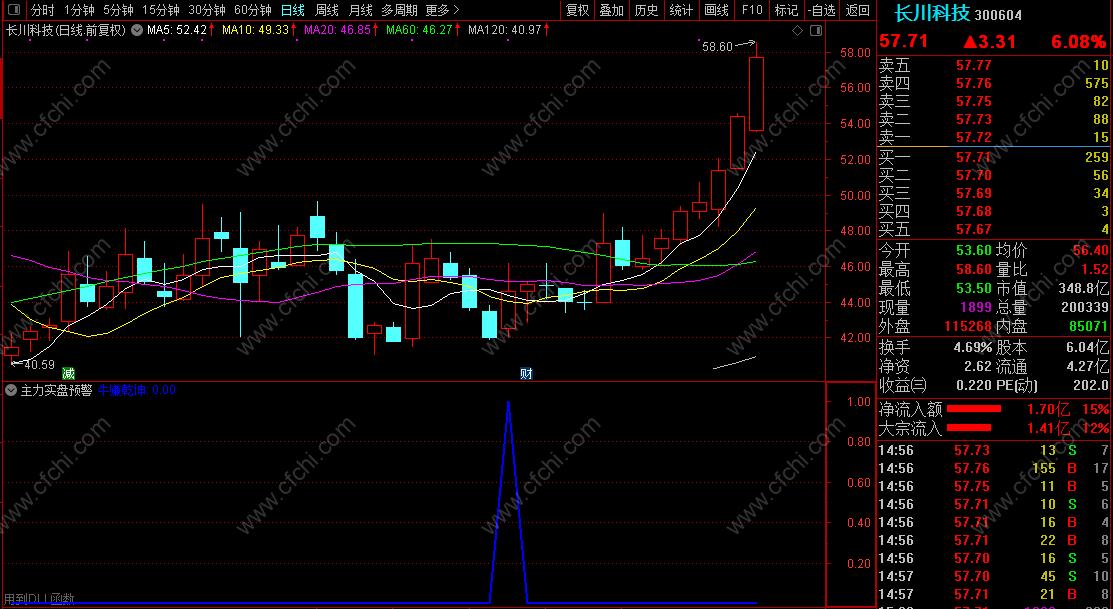Open the 多周期 multi-period view

tap(399, 10)
